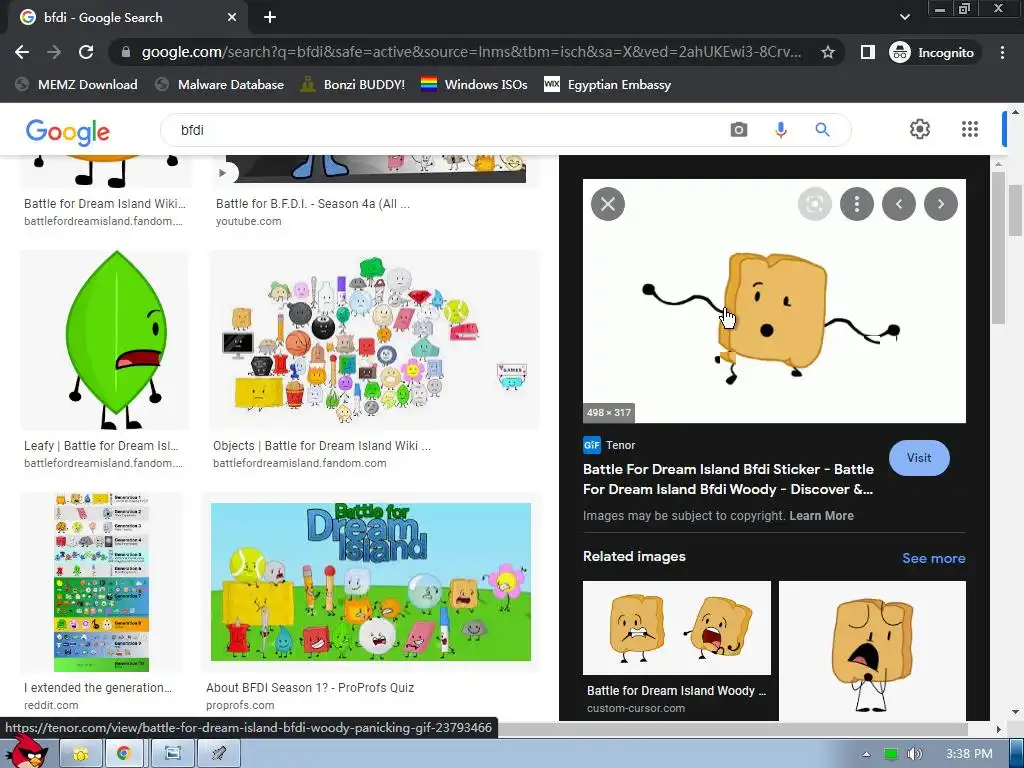The height and width of the screenshot is (768, 1024).
Task: Open the third taskbar window icon
Action: coord(172,754)
